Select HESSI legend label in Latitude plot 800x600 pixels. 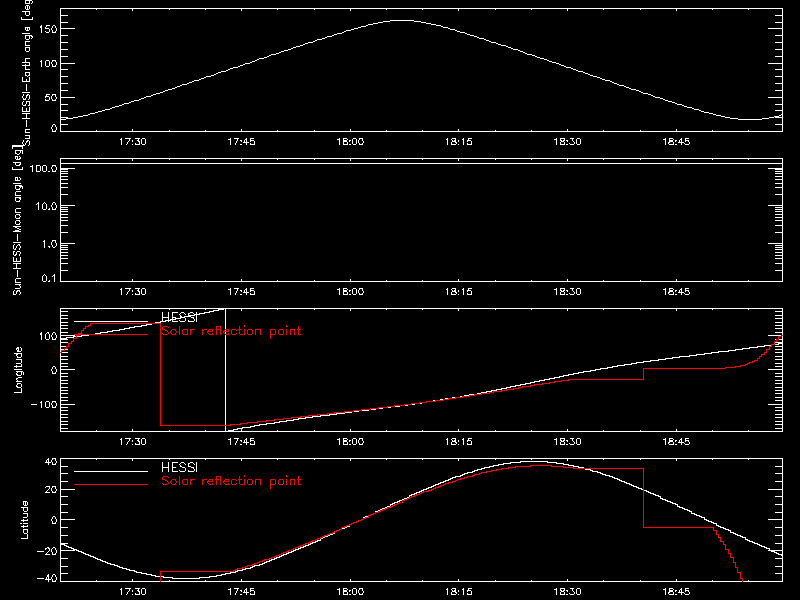(179, 467)
